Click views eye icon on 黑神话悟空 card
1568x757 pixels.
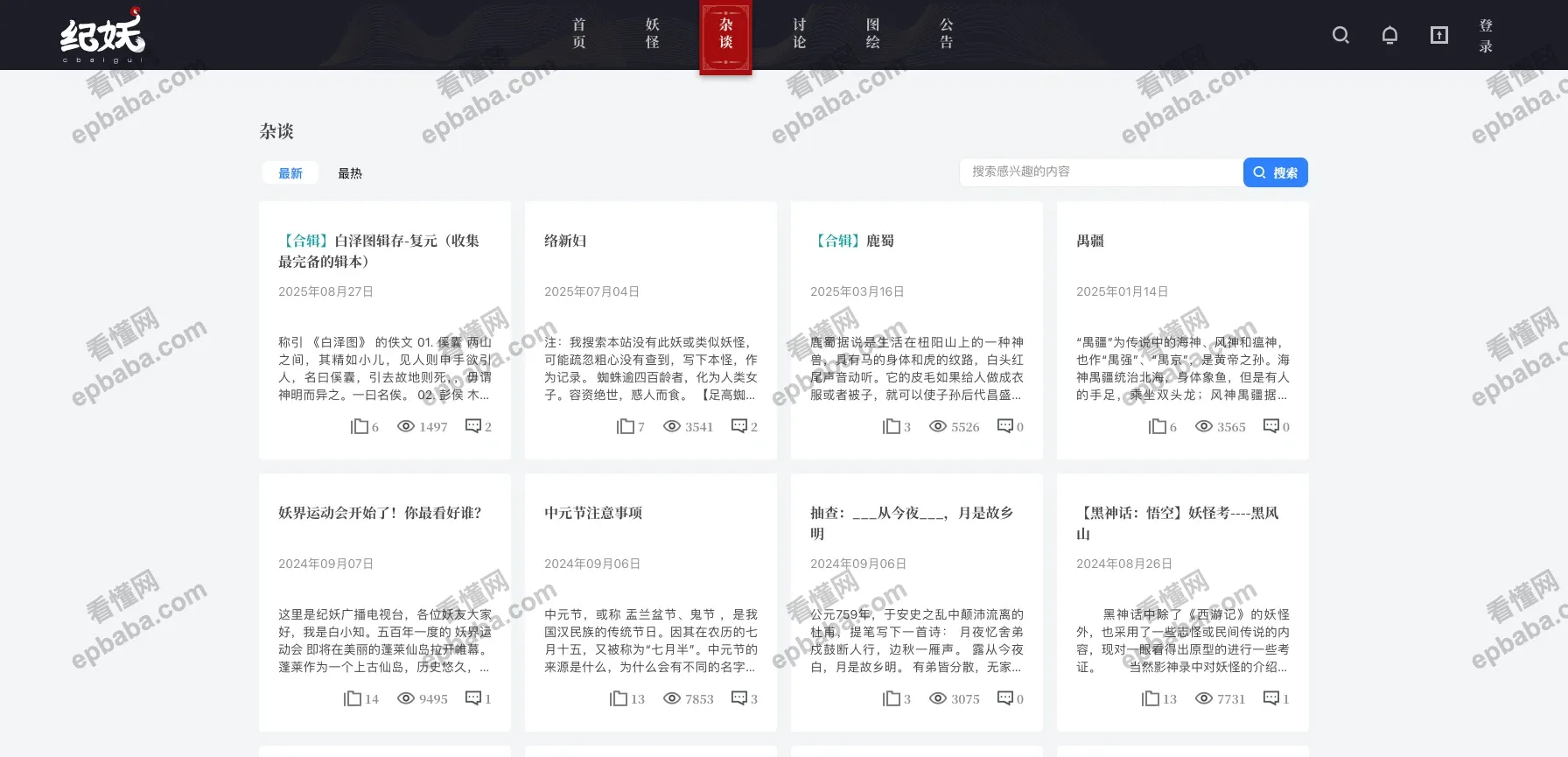(x=1204, y=698)
